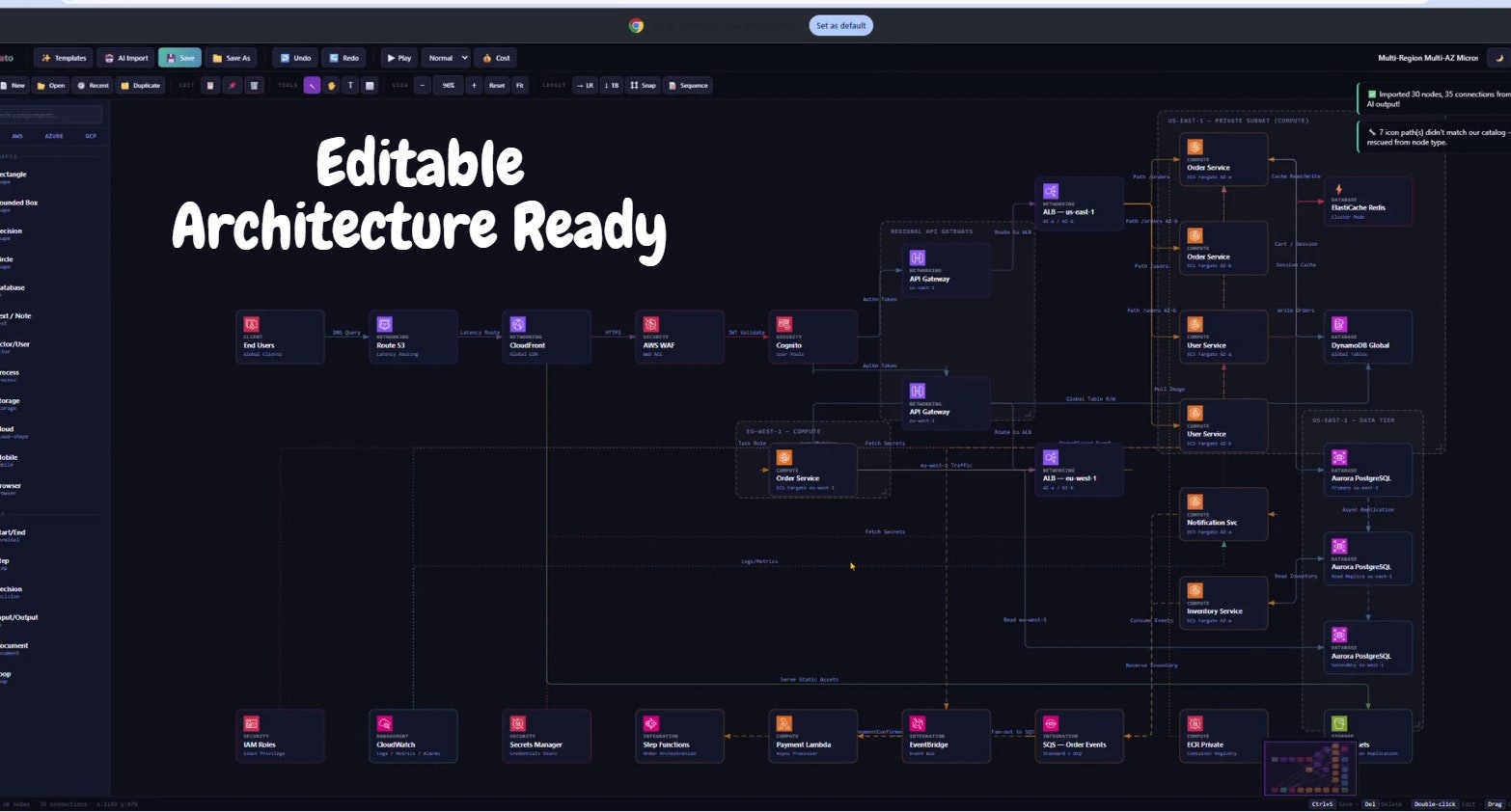1511x812 pixels.
Task: Click the Chrome logo in the default-browser bar
Action: (636, 26)
